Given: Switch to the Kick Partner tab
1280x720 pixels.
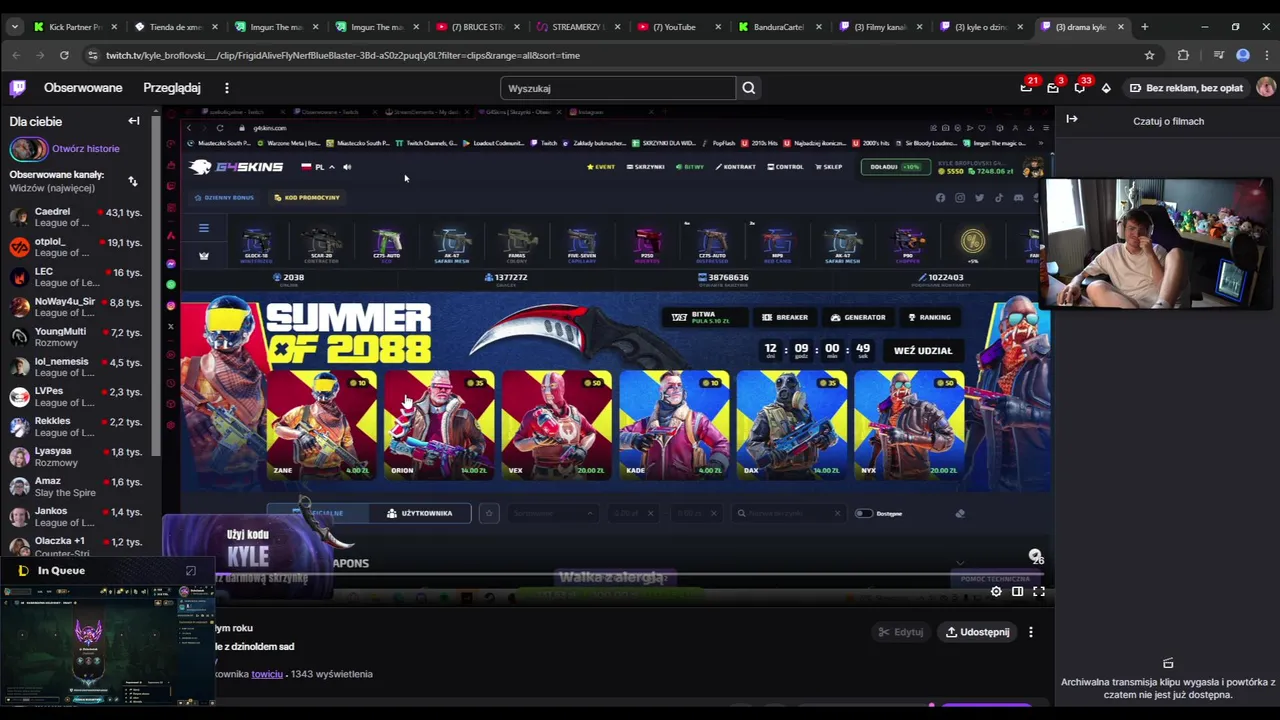Looking at the screenshot, I should 75,27.
